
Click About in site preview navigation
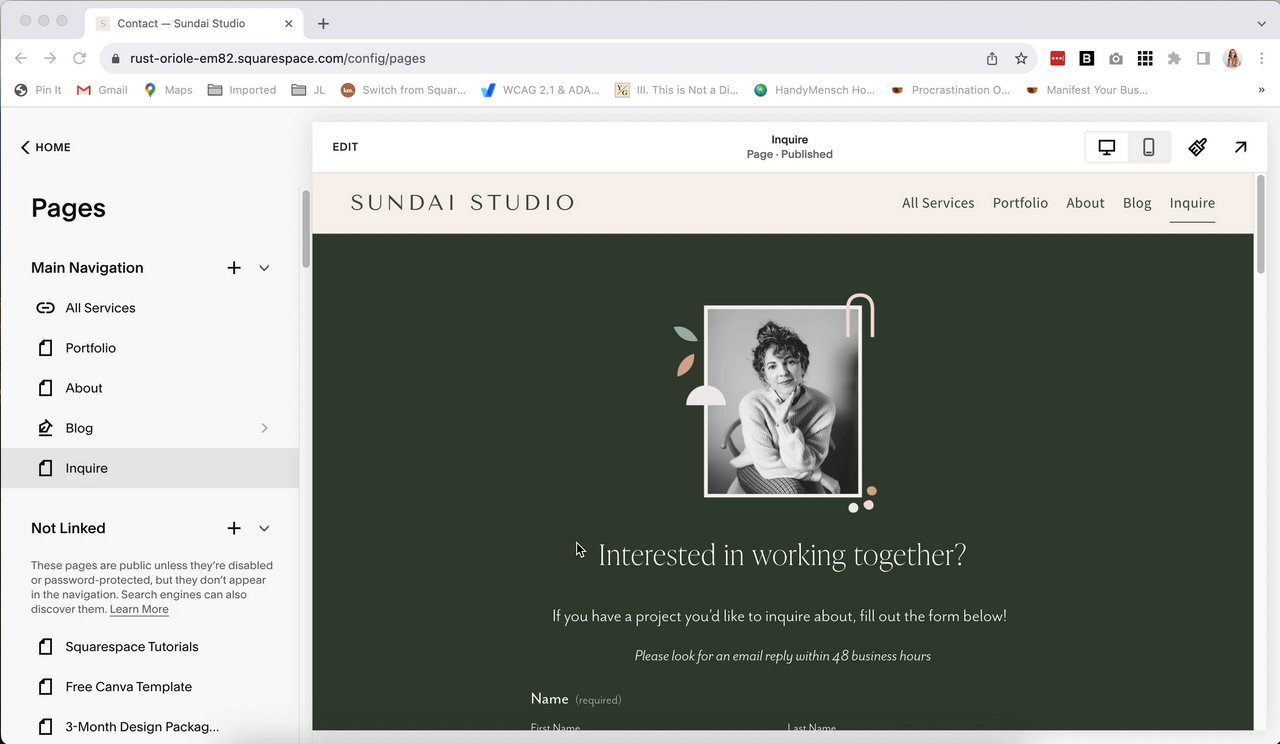[1085, 203]
